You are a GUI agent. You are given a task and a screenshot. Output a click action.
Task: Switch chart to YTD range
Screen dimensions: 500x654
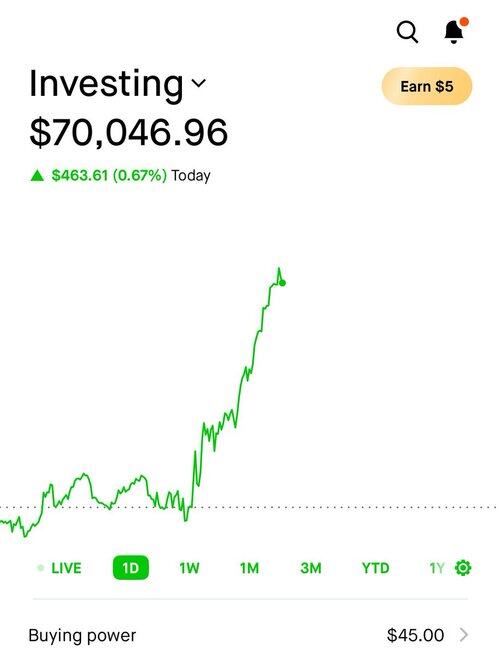375,568
